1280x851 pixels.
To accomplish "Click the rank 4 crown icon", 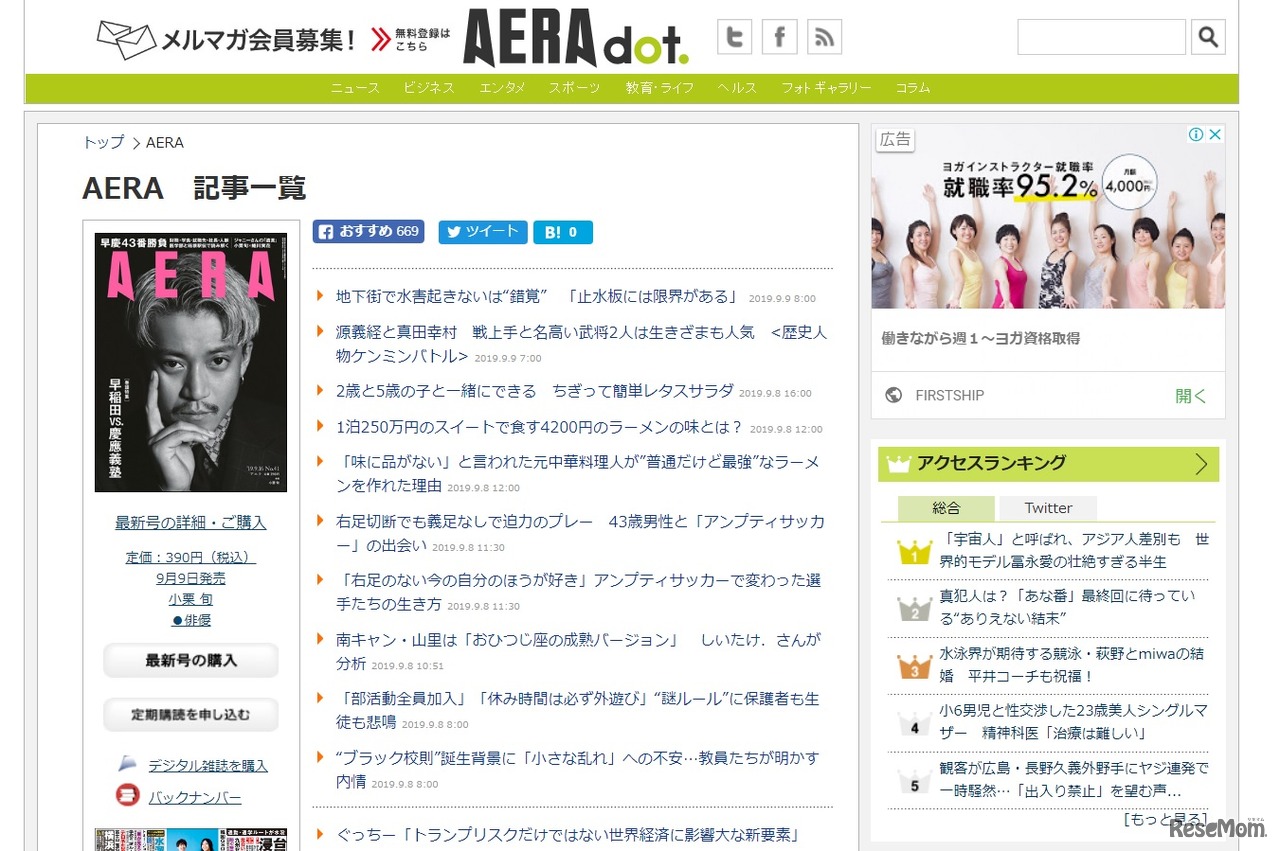I will [x=914, y=724].
